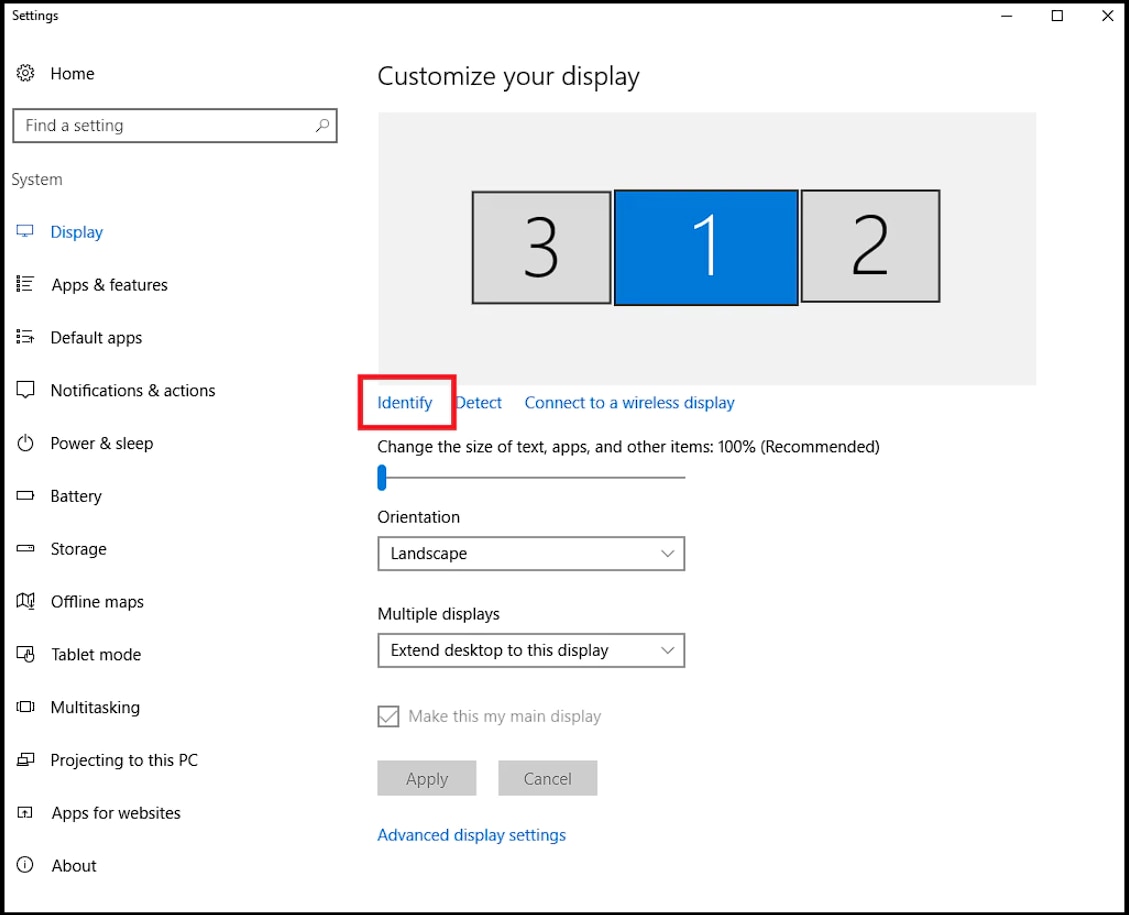This screenshot has height=915, width=1129.
Task: Click the Projecting to this PC icon
Action: point(25,760)
